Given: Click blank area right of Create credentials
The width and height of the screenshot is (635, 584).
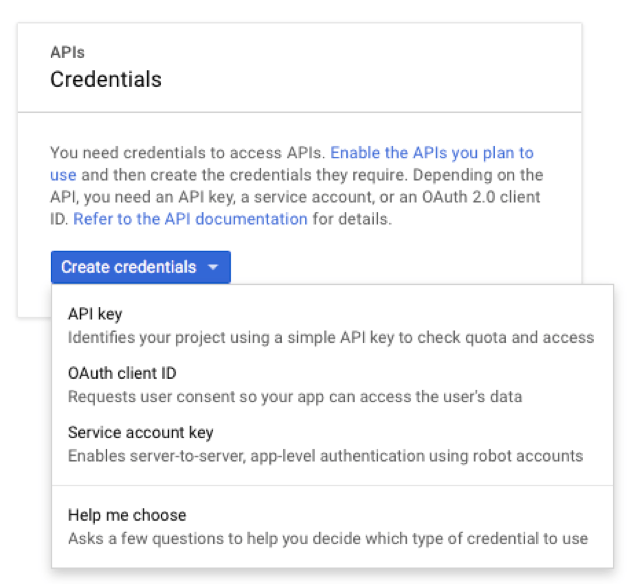Looking at the screenshot, I should click(x=400, y=267).
